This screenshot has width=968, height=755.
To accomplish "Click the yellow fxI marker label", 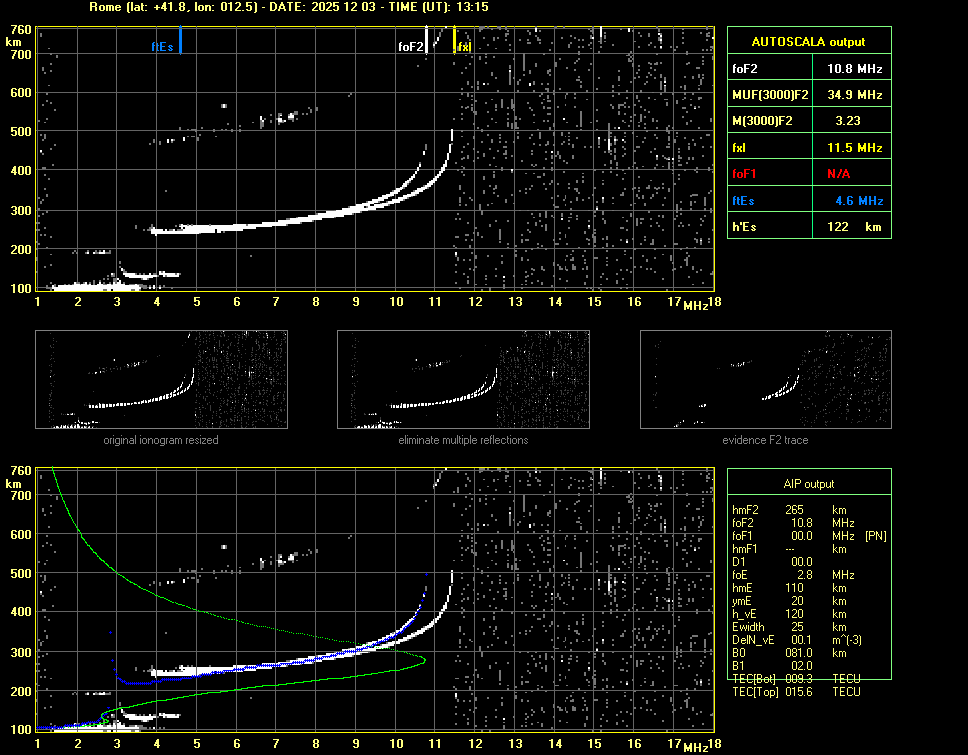I will (x=464, y=46).
